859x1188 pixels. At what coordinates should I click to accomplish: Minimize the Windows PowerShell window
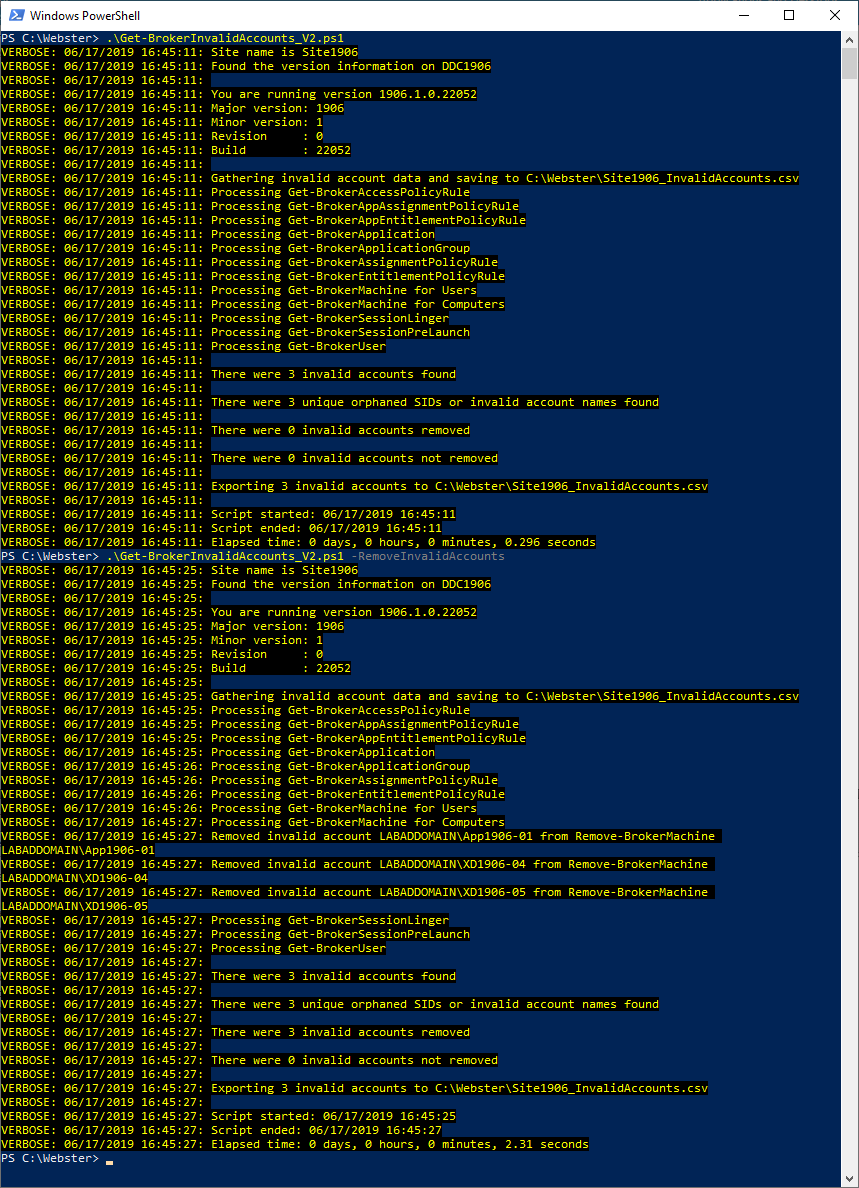743,15
